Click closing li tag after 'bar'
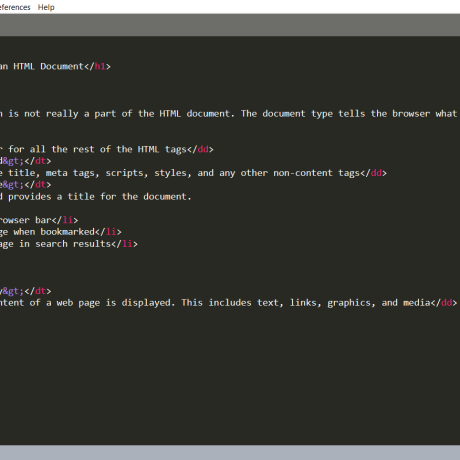 click(x=65, y=220)
